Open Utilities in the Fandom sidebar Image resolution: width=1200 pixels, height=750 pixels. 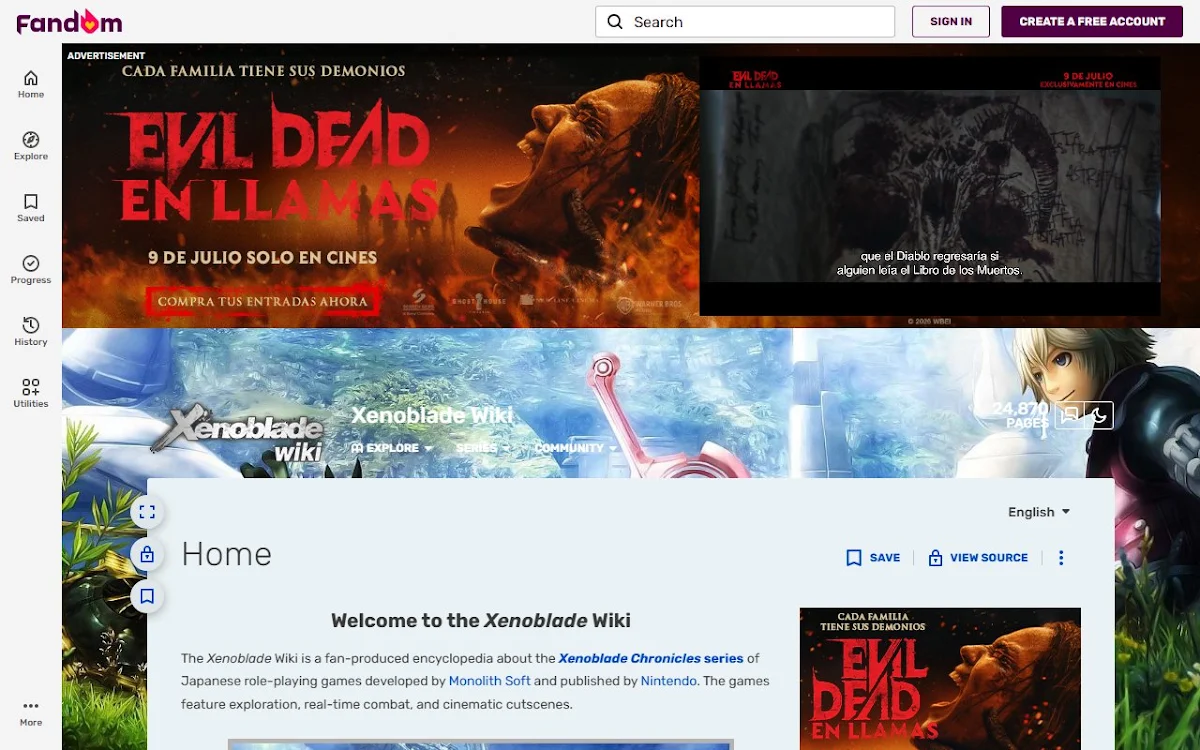coord(31,393)
